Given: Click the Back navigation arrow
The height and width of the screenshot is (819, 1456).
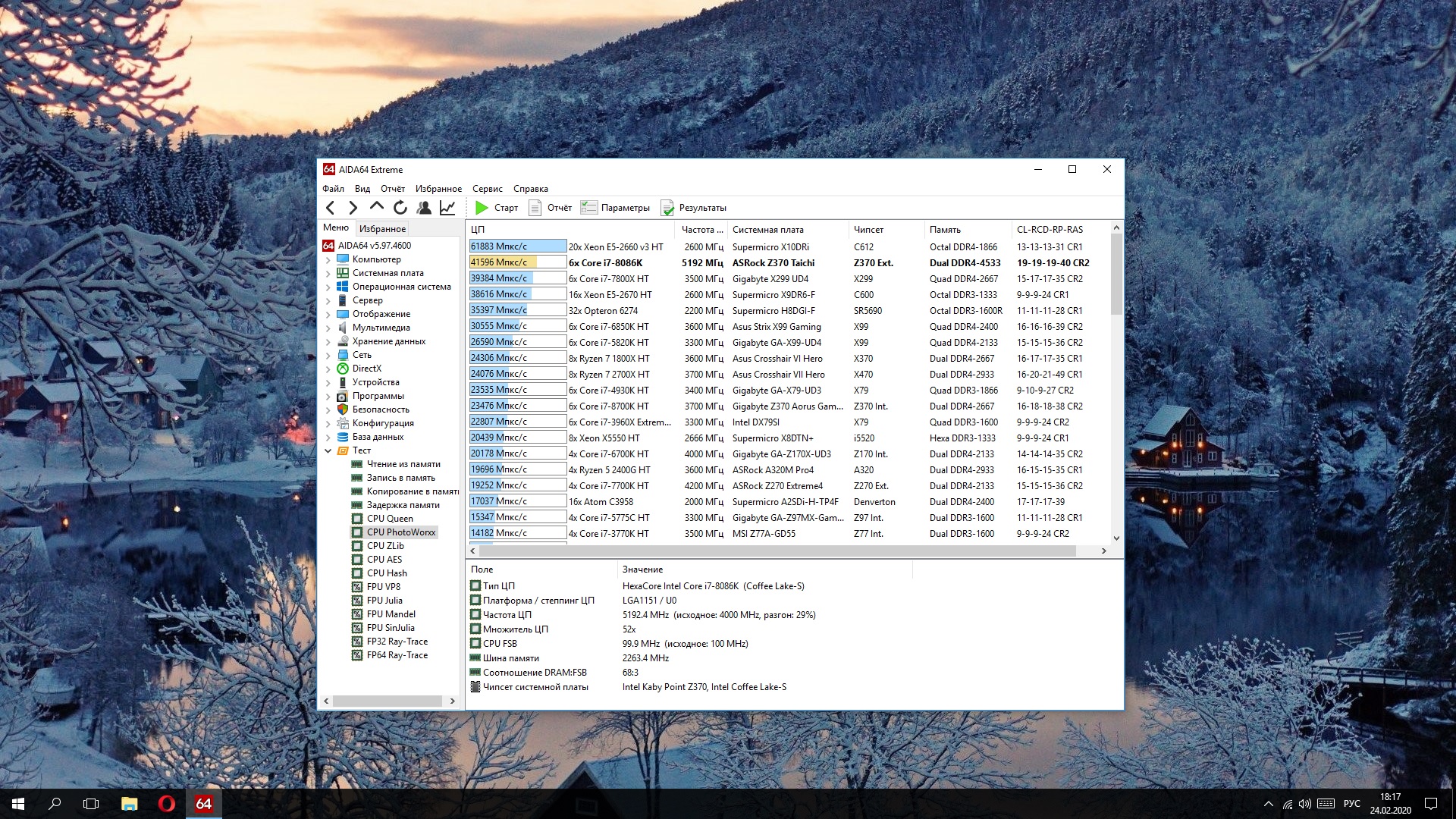Looking at the screenshot, I should coord(330,208).
